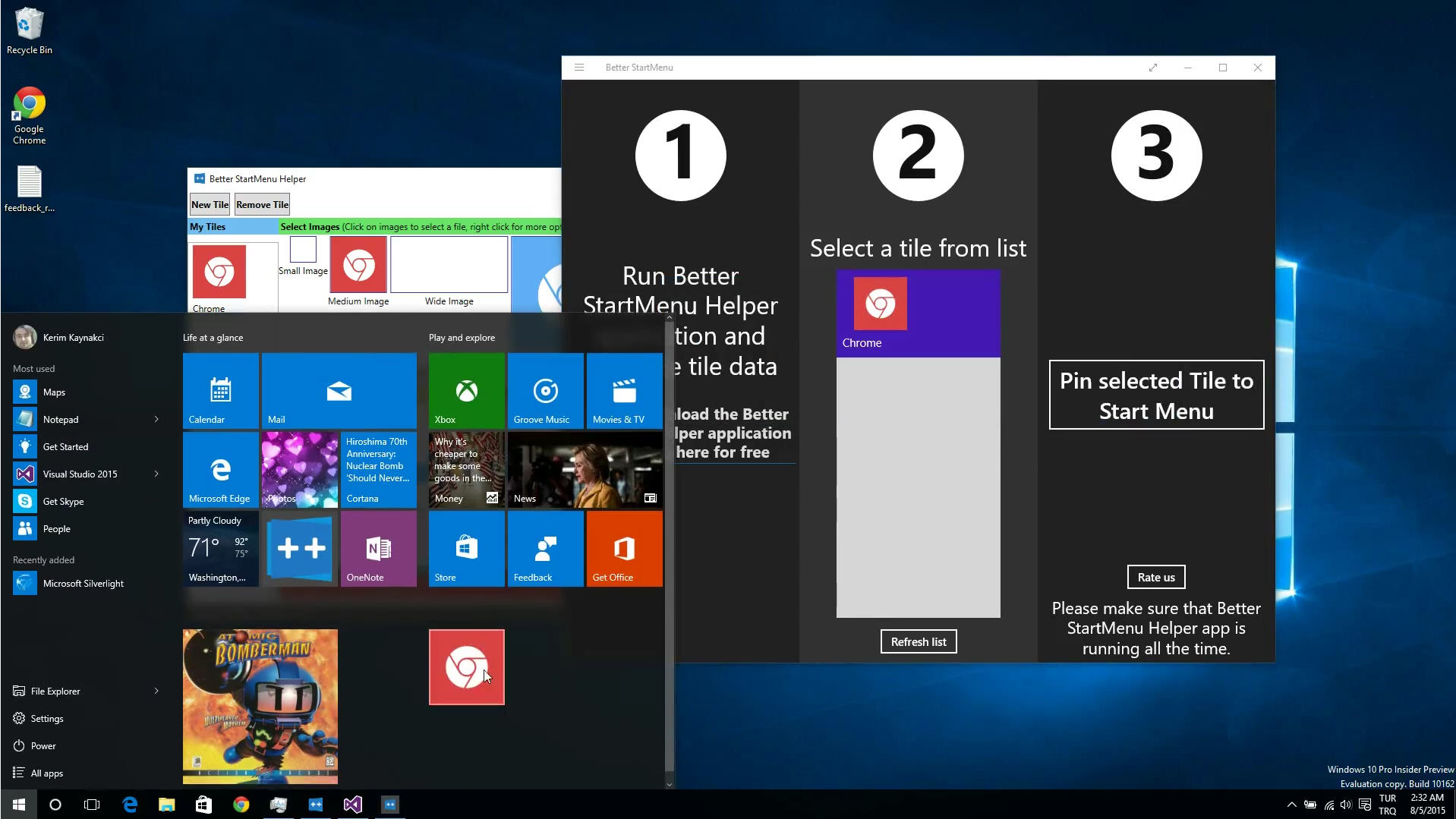Screen dimensions: 1456x819
Task: Expand the Visual Studio 2015 submenu
Action: click(156, 474)
